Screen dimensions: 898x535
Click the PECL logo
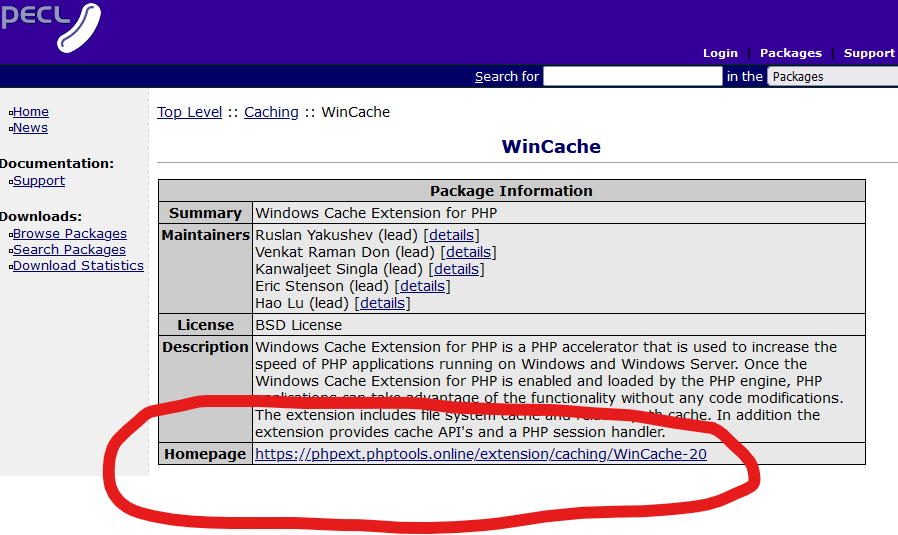point(50,26)
